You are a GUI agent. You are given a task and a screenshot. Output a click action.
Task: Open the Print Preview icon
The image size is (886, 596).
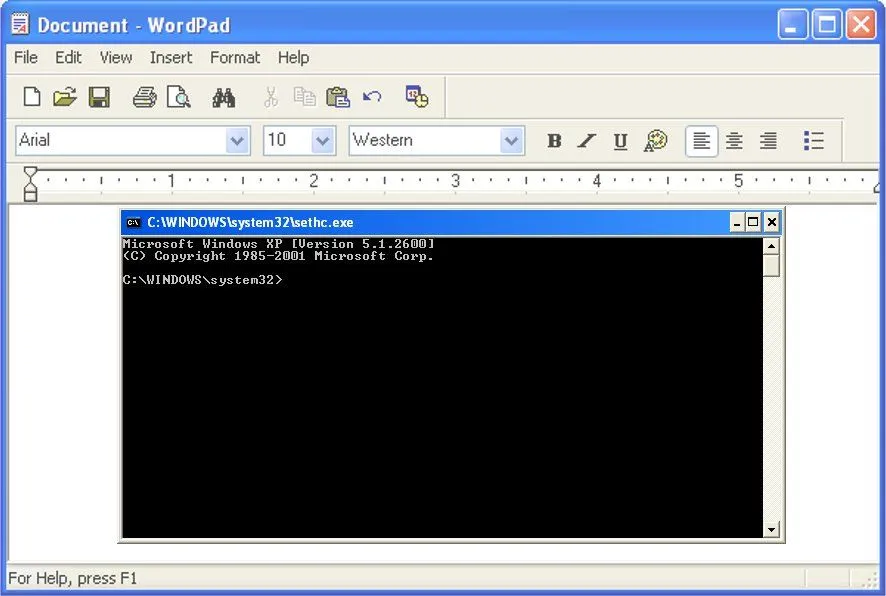coord(180,96)
